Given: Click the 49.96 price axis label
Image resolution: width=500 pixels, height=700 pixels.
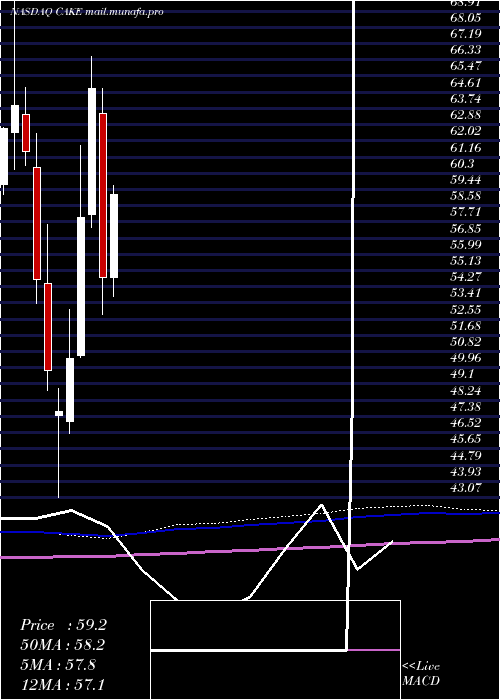Looking at the screenshot, I should (466, 358).
